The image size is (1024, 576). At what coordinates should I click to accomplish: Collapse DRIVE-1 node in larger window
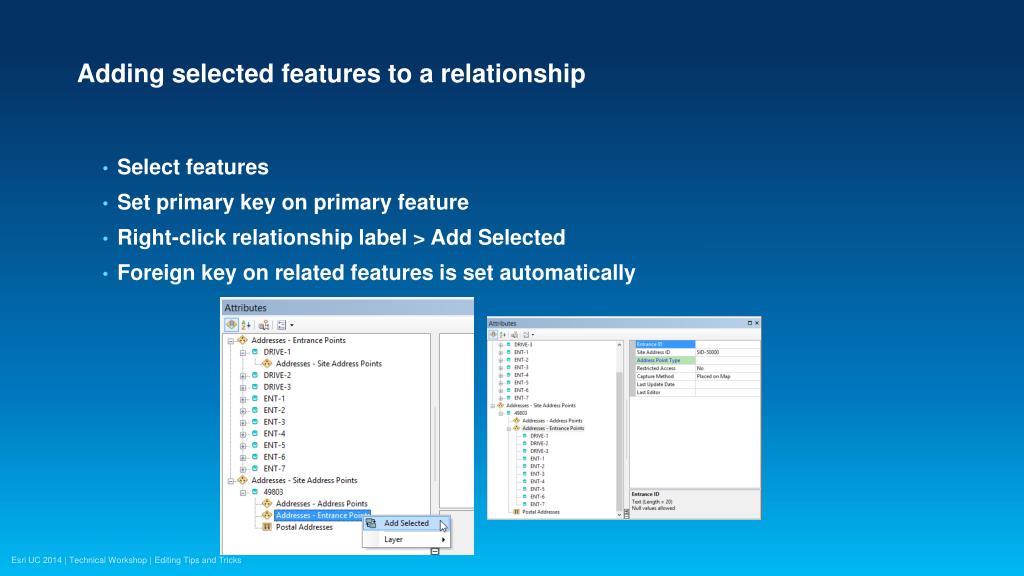coord(243,353)
